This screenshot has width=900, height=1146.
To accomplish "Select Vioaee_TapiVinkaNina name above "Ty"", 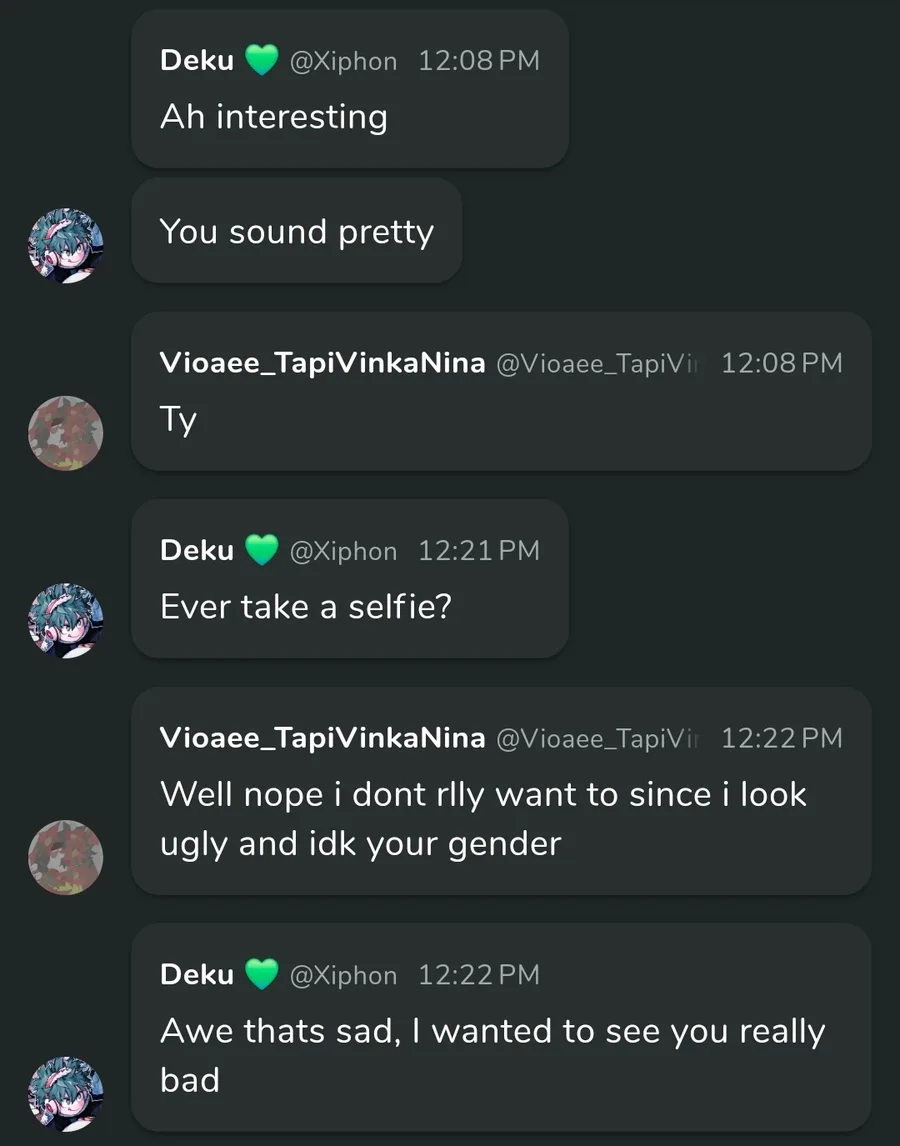I will pos(322,363).
